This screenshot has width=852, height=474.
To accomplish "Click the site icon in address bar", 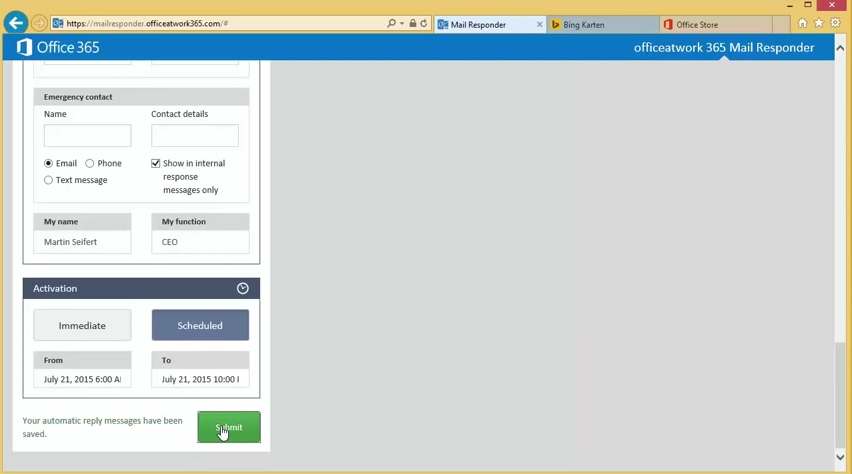I will click(58, 23).
